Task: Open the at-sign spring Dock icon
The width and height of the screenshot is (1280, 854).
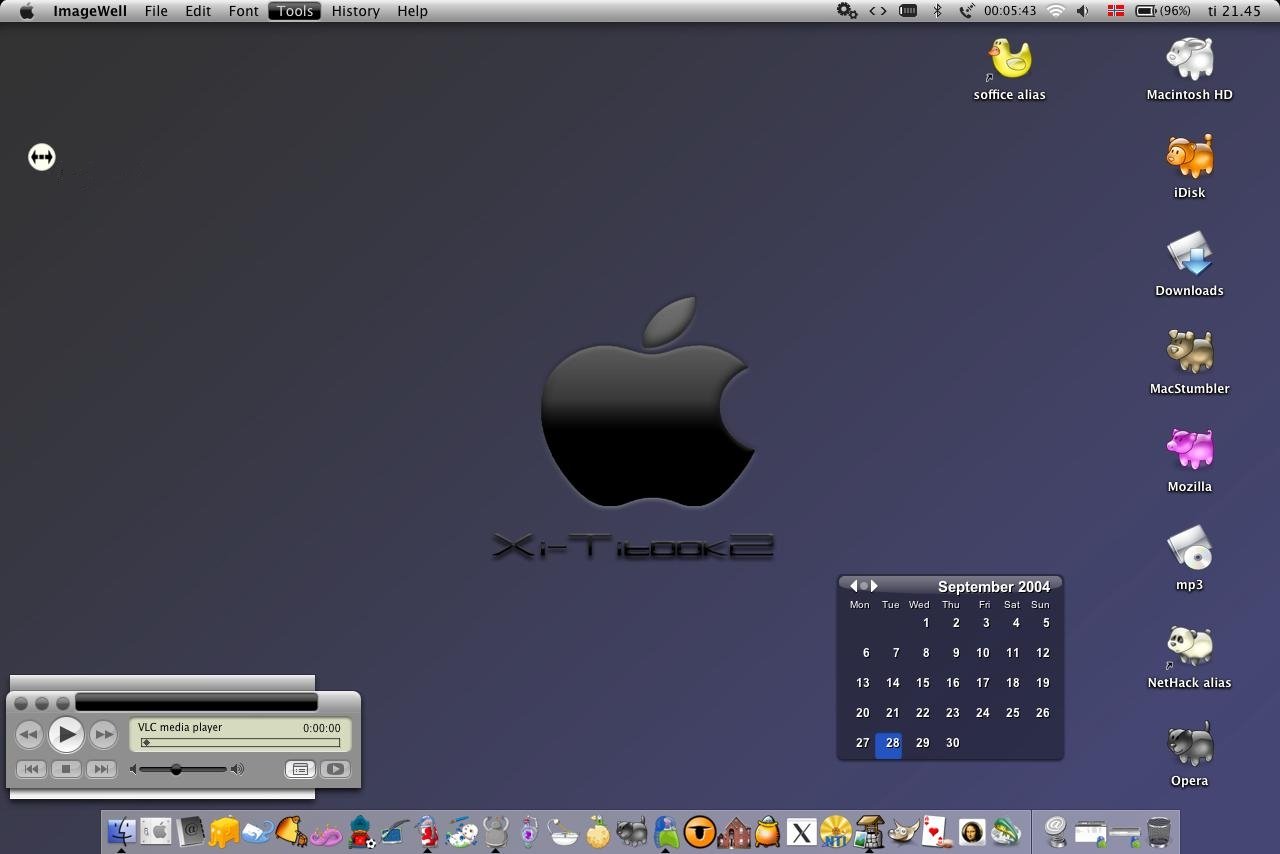Action: (1055, 831)
